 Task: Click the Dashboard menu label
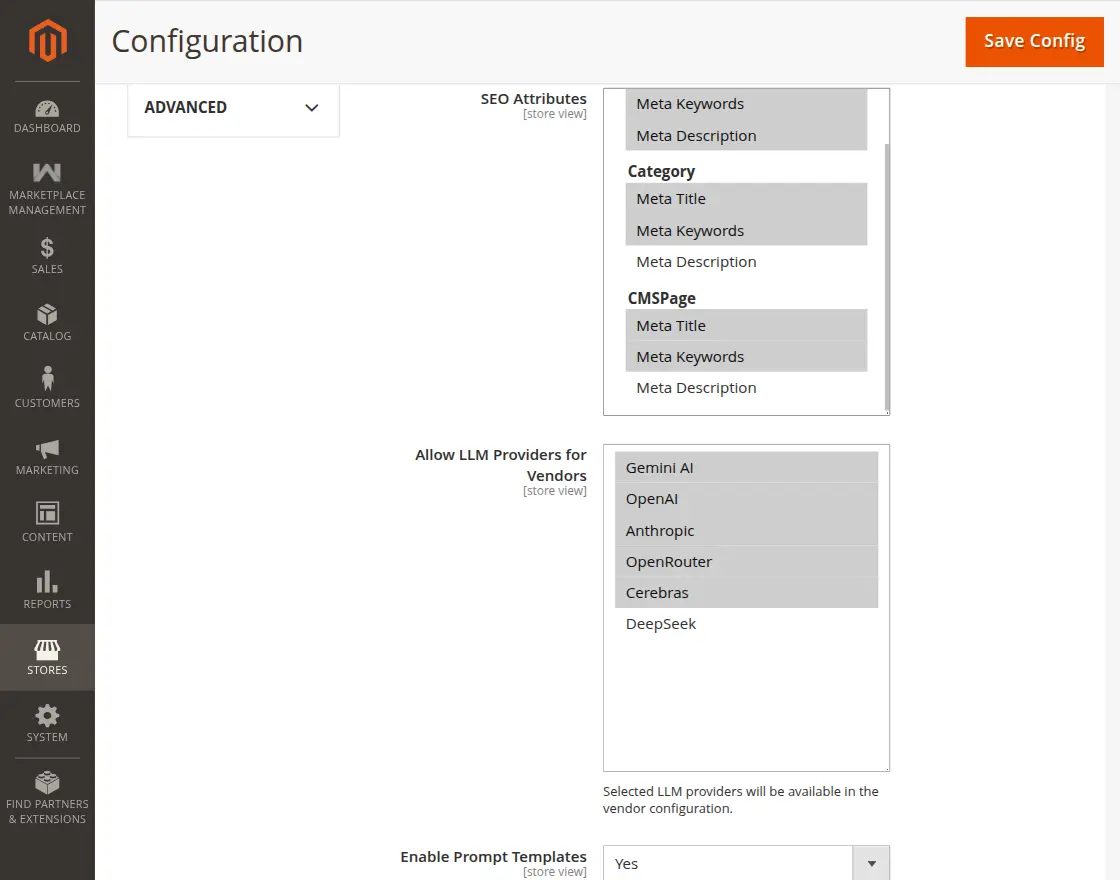click(x=47, y=128)
